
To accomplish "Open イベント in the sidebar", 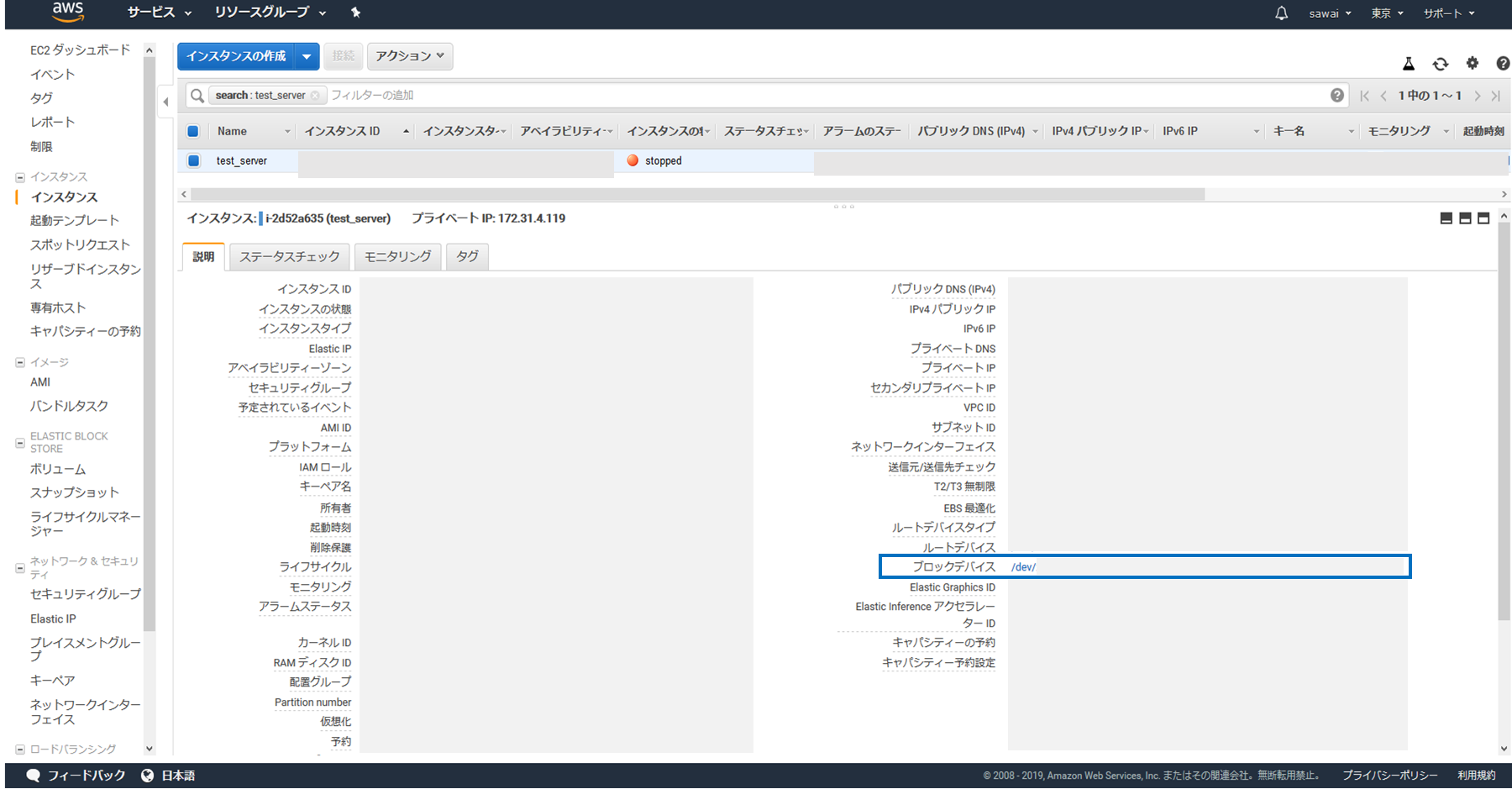I will [x=53, y=75].
